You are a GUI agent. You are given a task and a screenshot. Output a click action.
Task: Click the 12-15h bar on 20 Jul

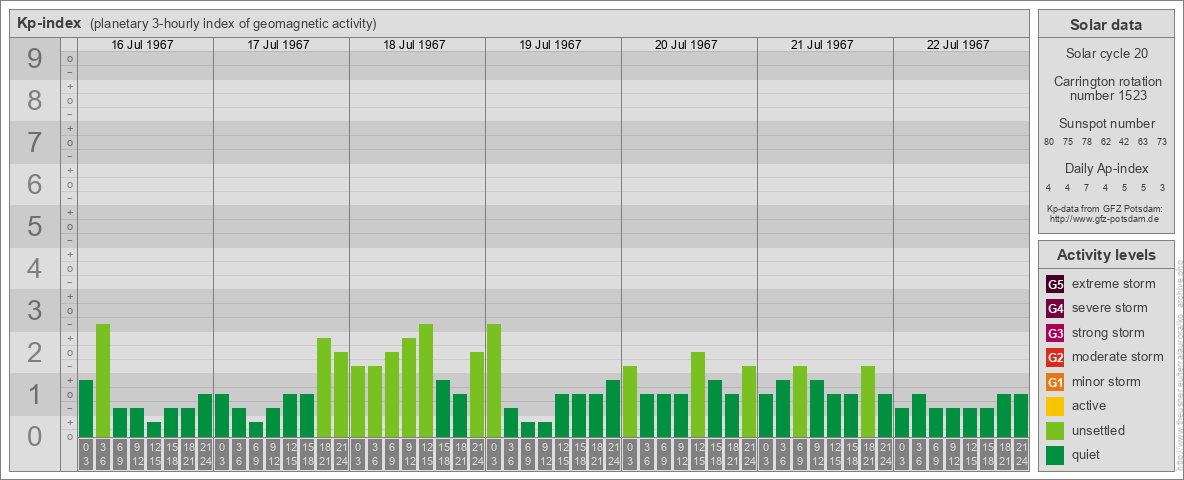pyautogui.click(x=698, y=395)
